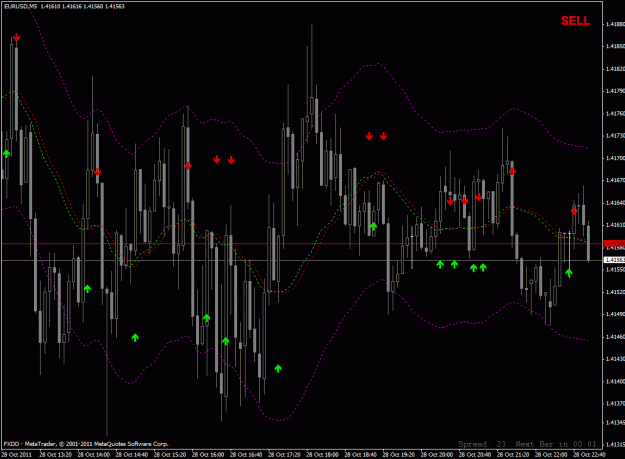
Task: Click the 1.41430 price scale label
Action: 615,359
